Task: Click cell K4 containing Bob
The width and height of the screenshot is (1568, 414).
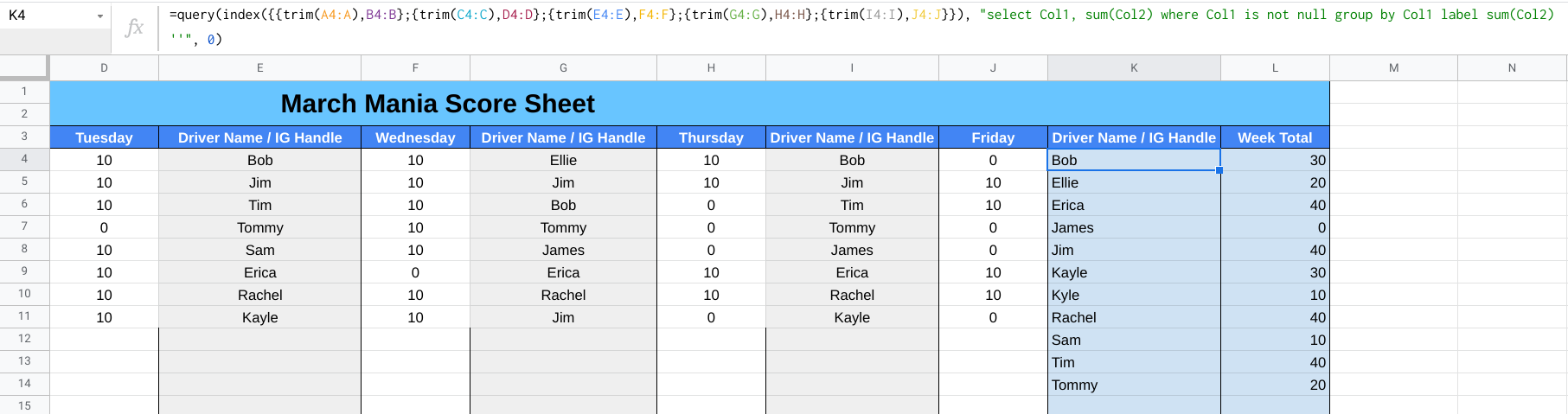Action: point(1134,160)
